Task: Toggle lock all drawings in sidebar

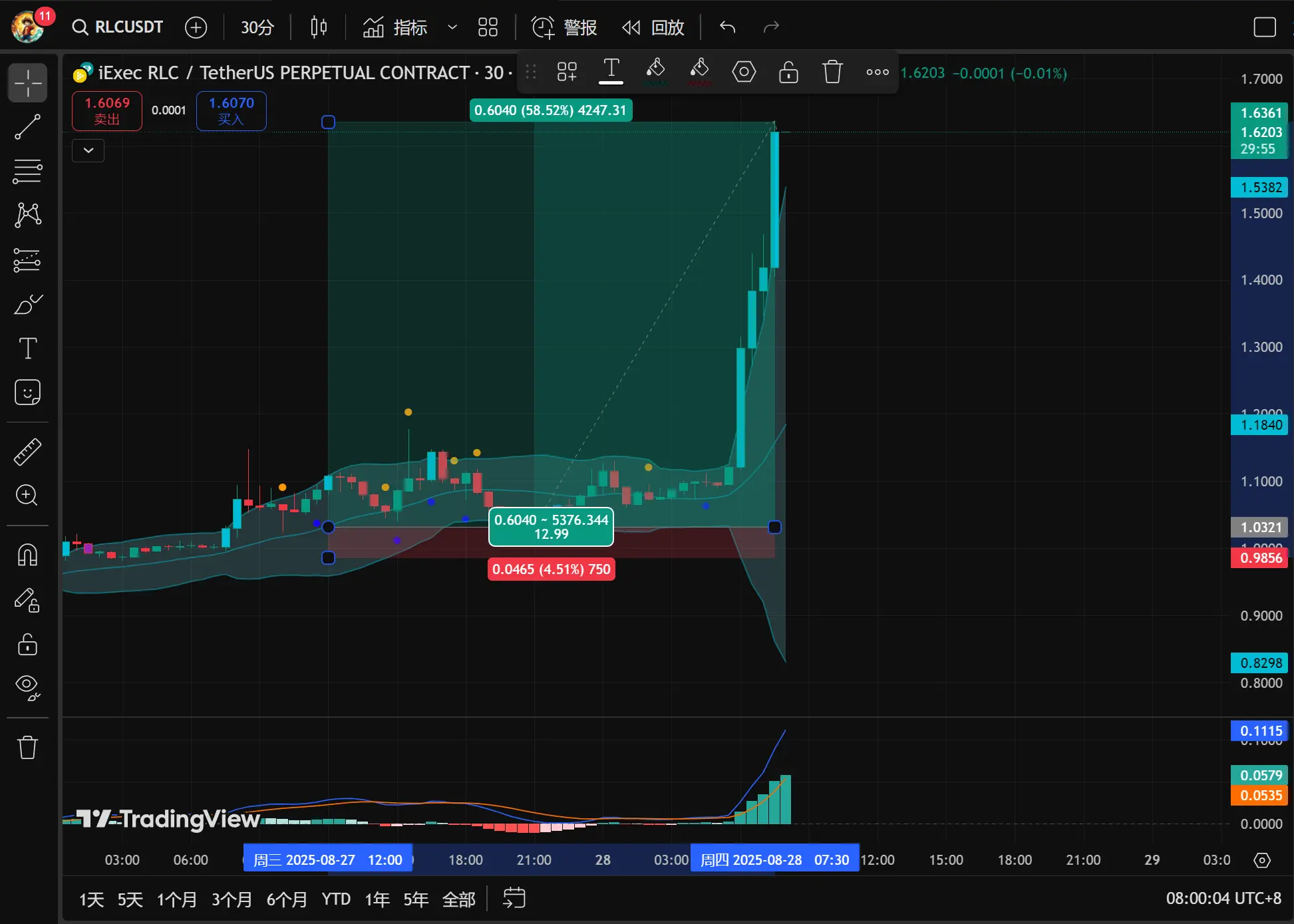Action: point(28,644)
